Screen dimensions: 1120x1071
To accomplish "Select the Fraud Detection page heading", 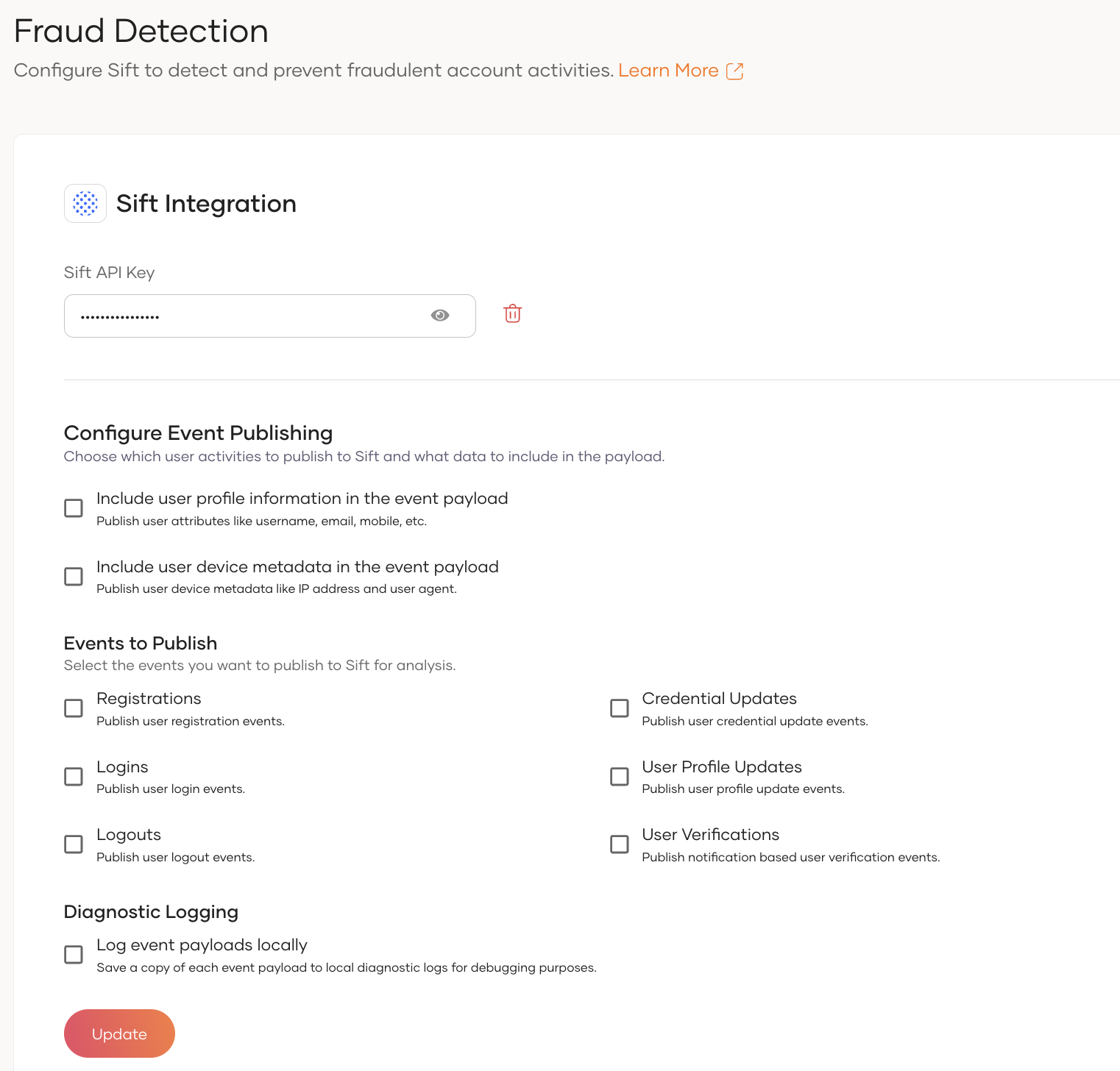I will coord(141,31).
